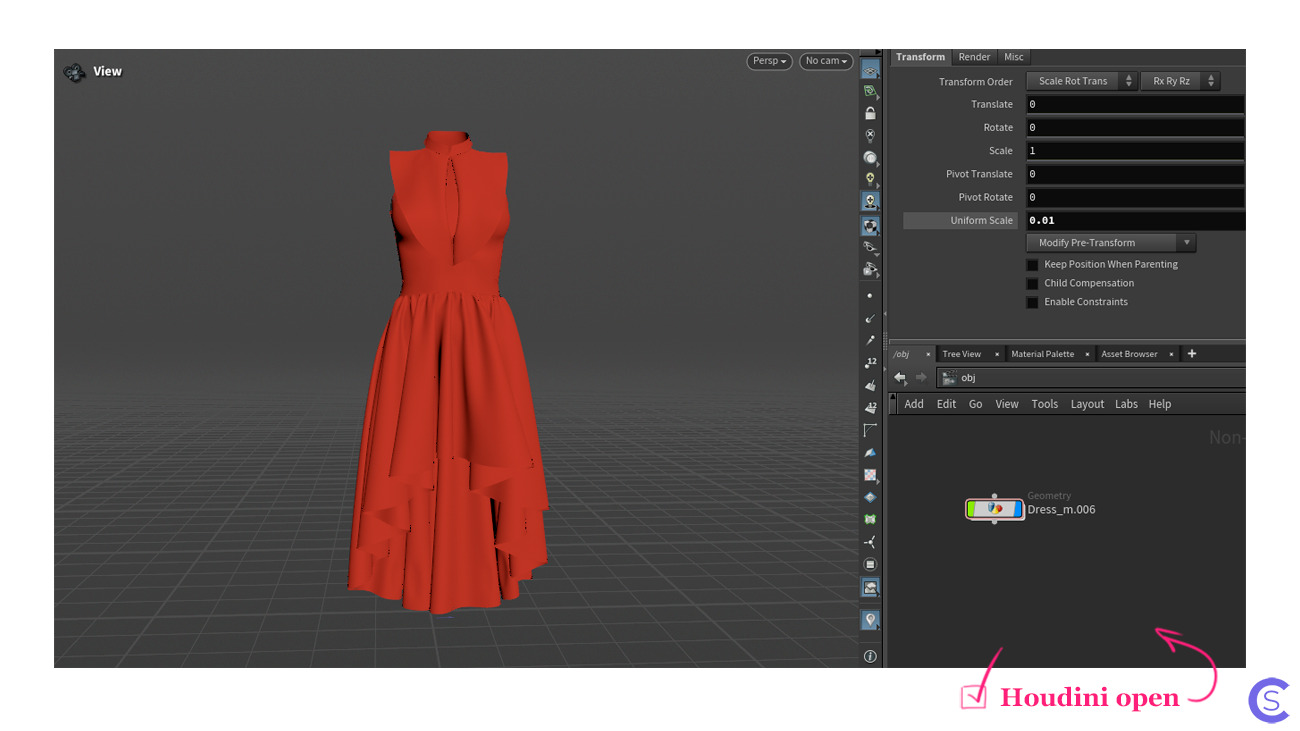1300x731 pixels.
Task: Toggle display flag on Dress_m.006 node
Action: pyautogui.click(x=1018, y=509)
